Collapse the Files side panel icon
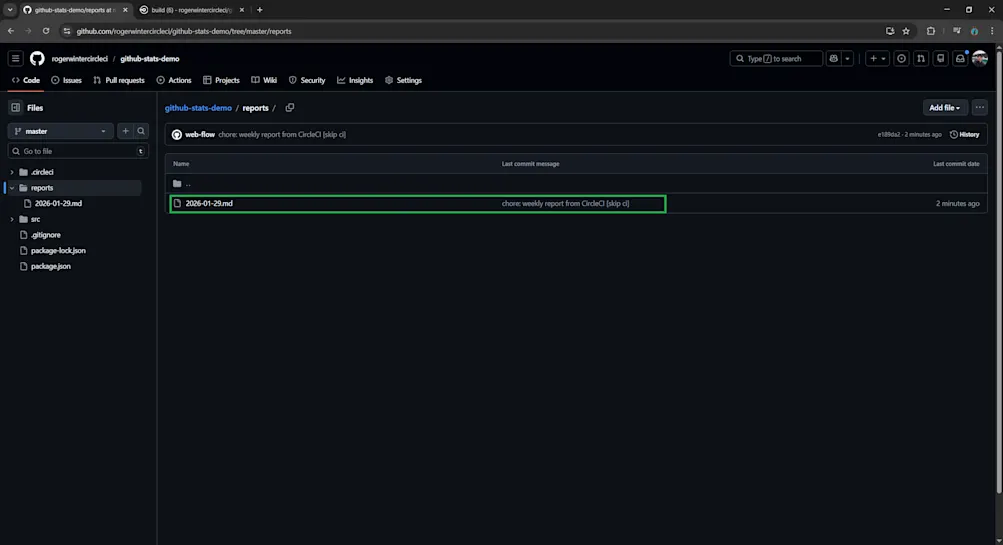The height and width of the screenshot is (545, 1003). (x=15, y=107)
